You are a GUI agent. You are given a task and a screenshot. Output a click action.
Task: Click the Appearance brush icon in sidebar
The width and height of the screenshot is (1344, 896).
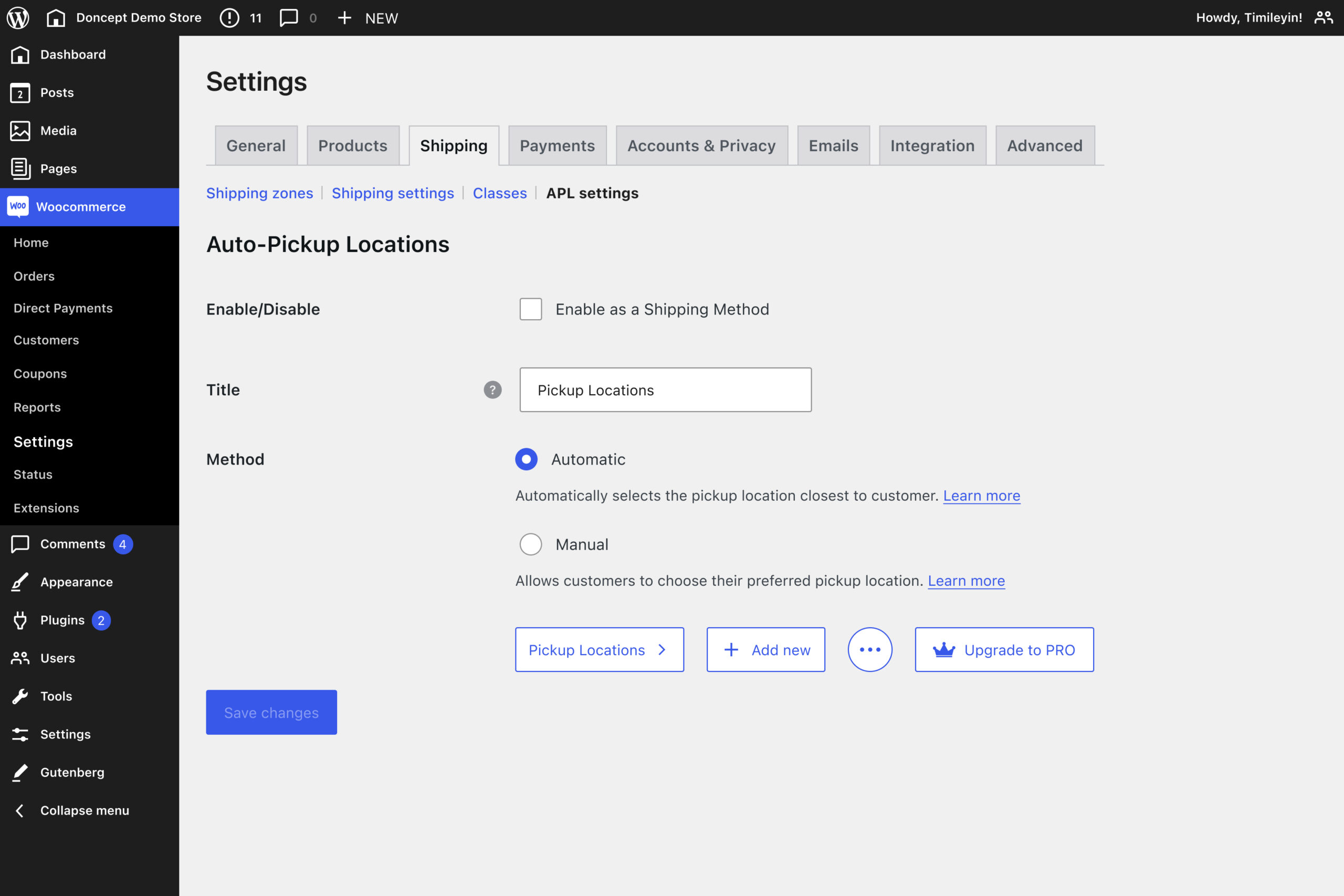coord(20,582)
